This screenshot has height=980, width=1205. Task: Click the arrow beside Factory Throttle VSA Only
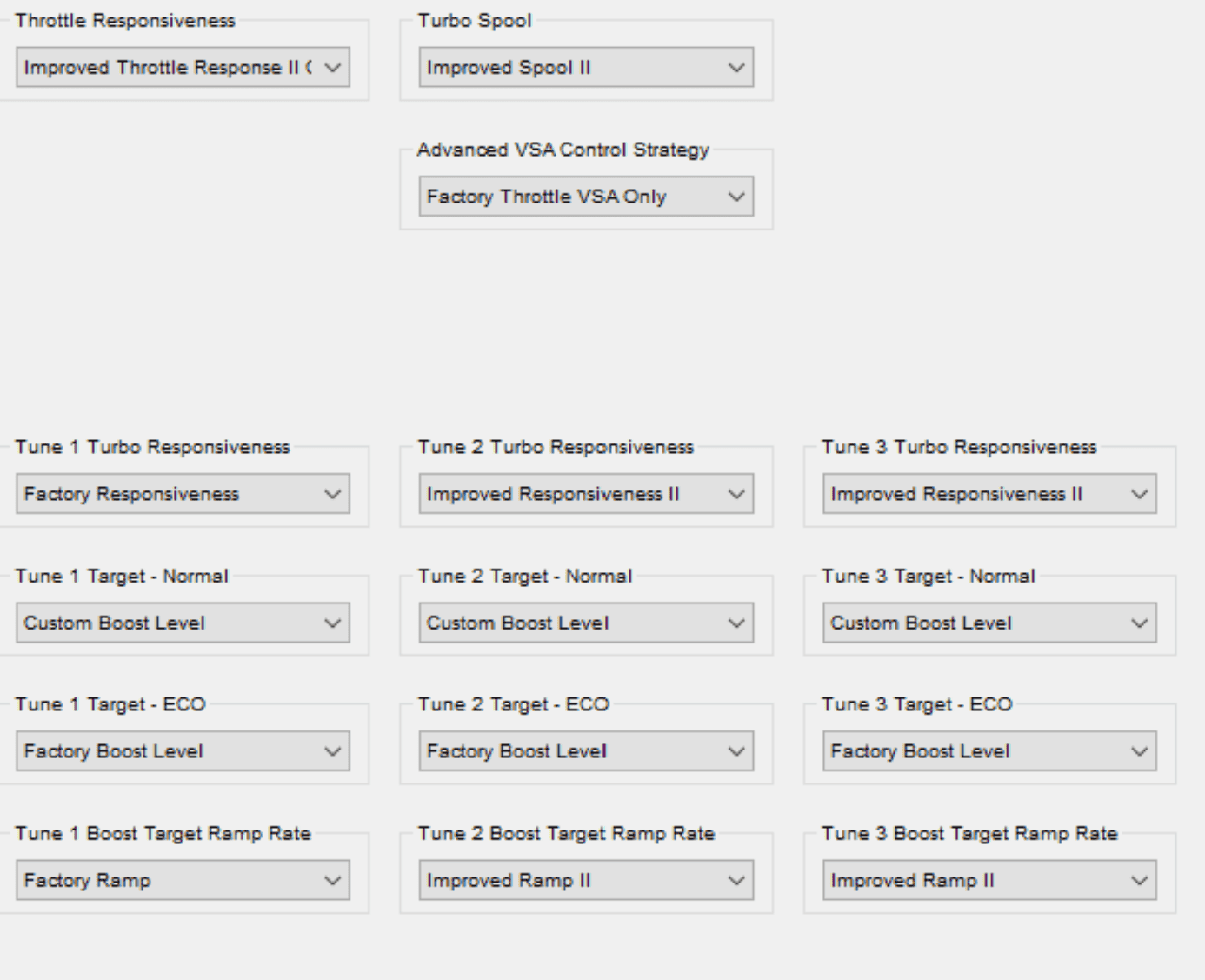736,197
